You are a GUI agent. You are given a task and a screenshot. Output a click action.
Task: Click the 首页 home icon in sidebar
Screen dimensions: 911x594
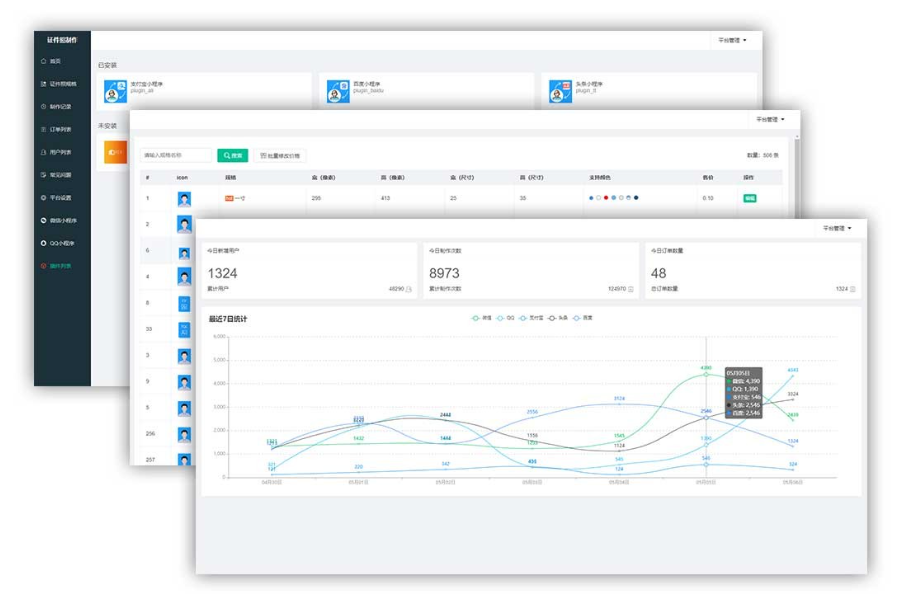[43, 61]
